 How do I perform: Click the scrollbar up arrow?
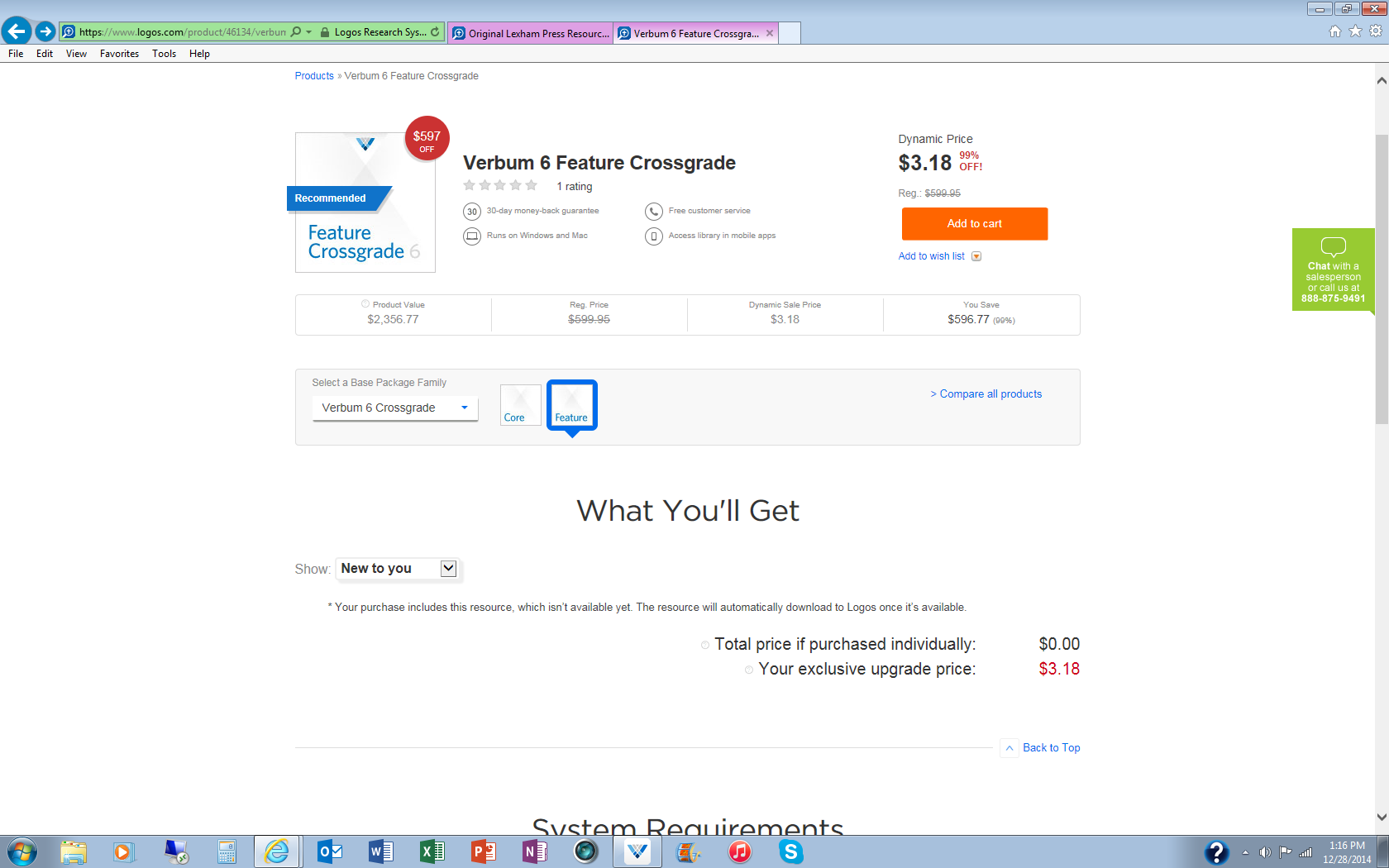coord(1382,81)
